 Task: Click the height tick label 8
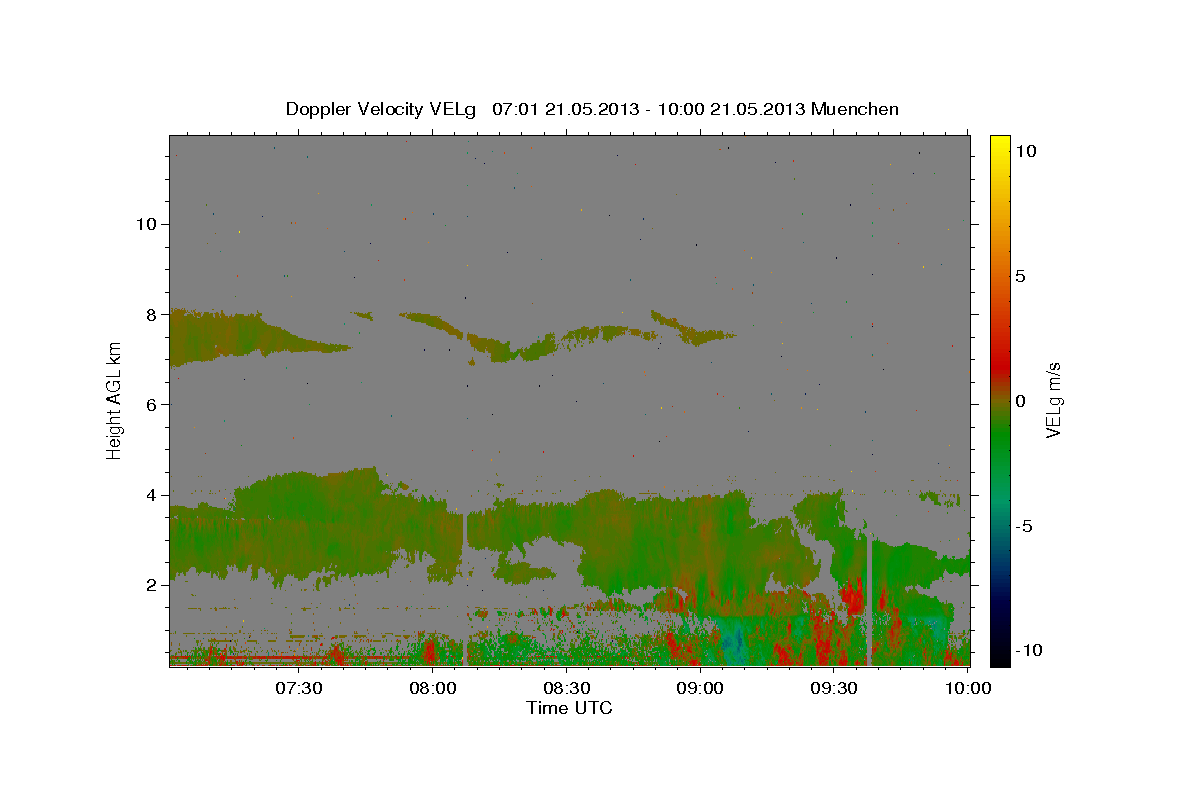[151, 314]
